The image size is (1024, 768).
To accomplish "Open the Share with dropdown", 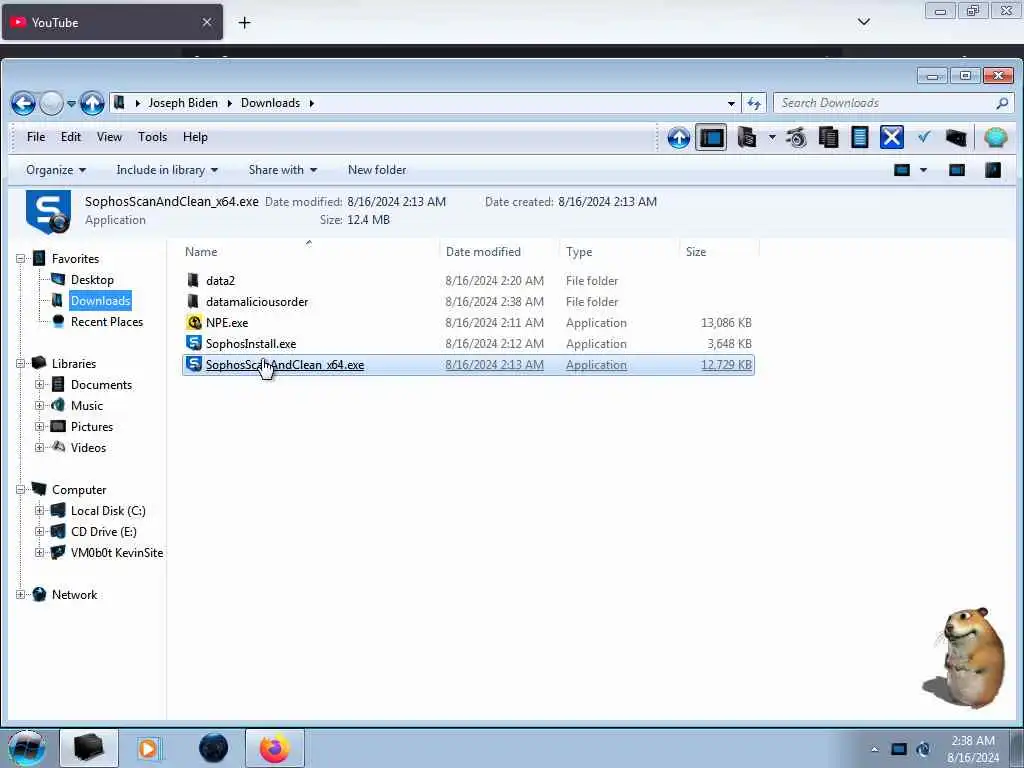I will point(283,170).
